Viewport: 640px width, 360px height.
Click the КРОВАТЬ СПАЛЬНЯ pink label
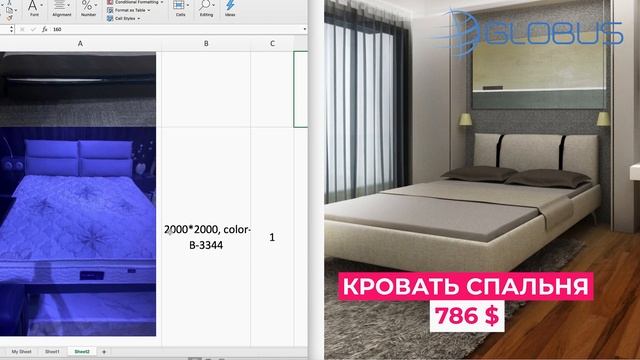tap(466, 287)
